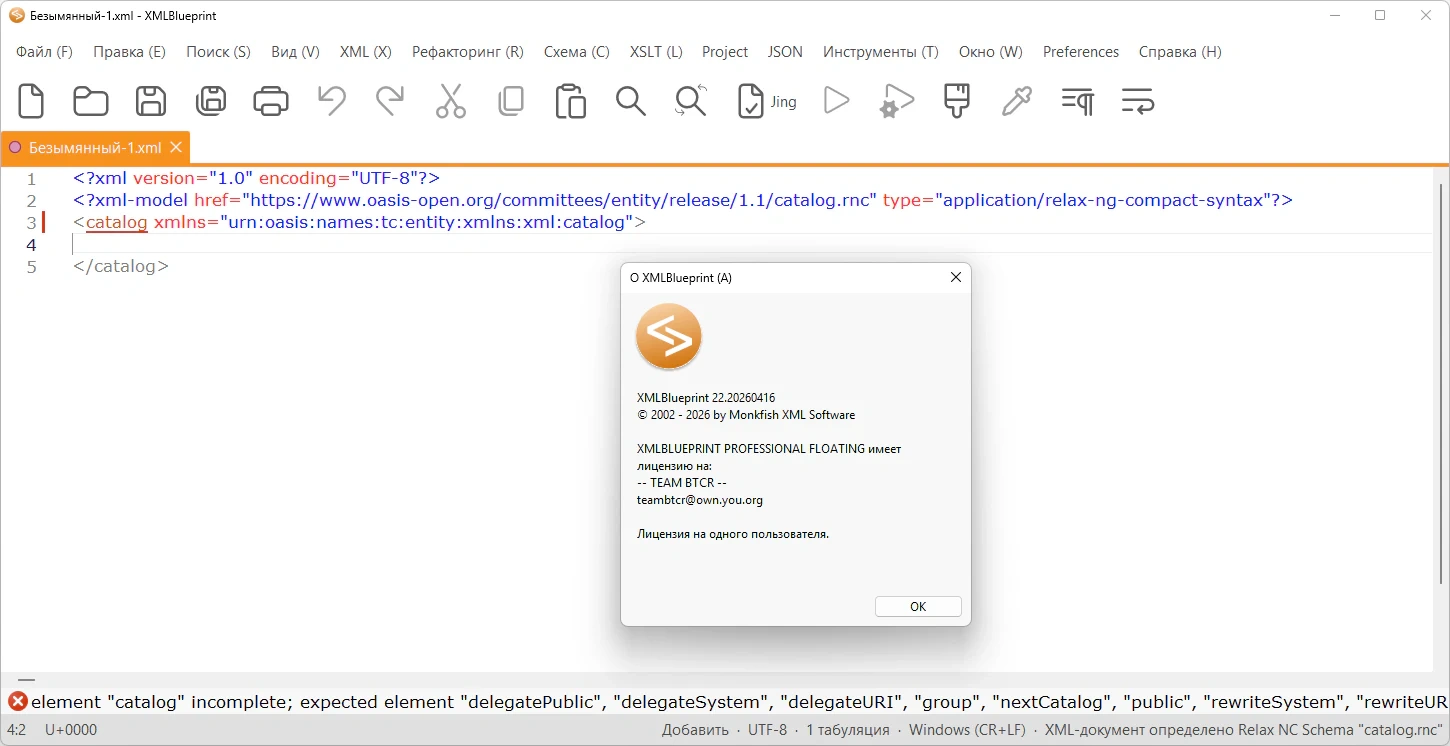Click cursor position 4:2 in status bar

click(16, 730)
